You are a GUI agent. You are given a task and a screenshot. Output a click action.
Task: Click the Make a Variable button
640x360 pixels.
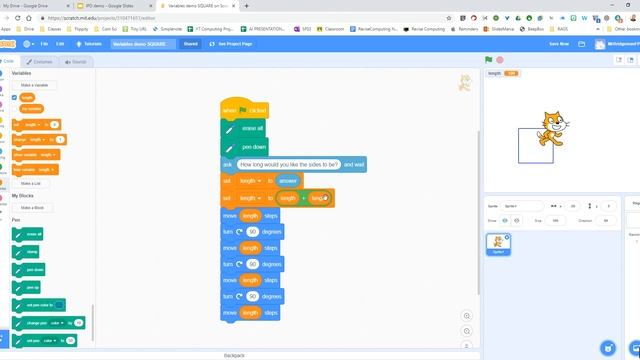click(x=34, y=85)
